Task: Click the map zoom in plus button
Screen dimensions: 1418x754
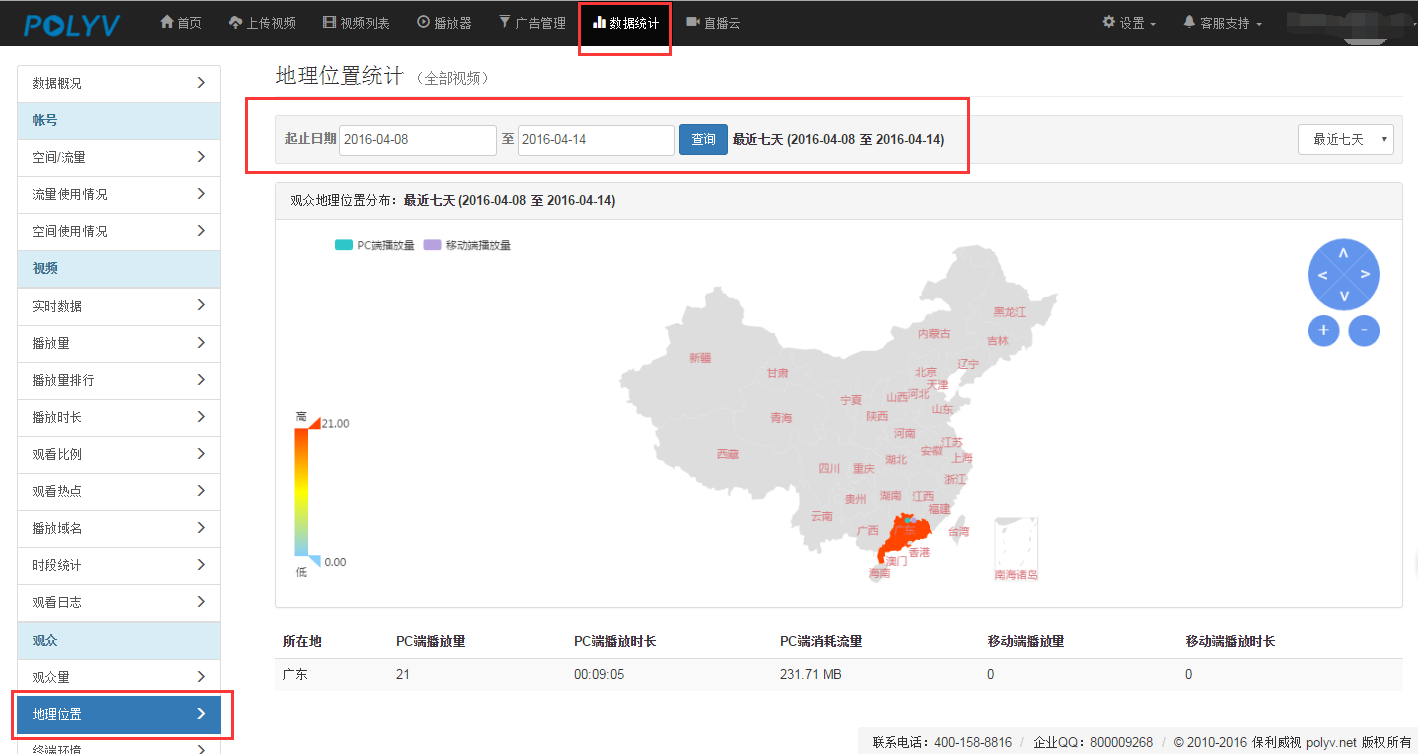Action: click(x=1323, y=330)
